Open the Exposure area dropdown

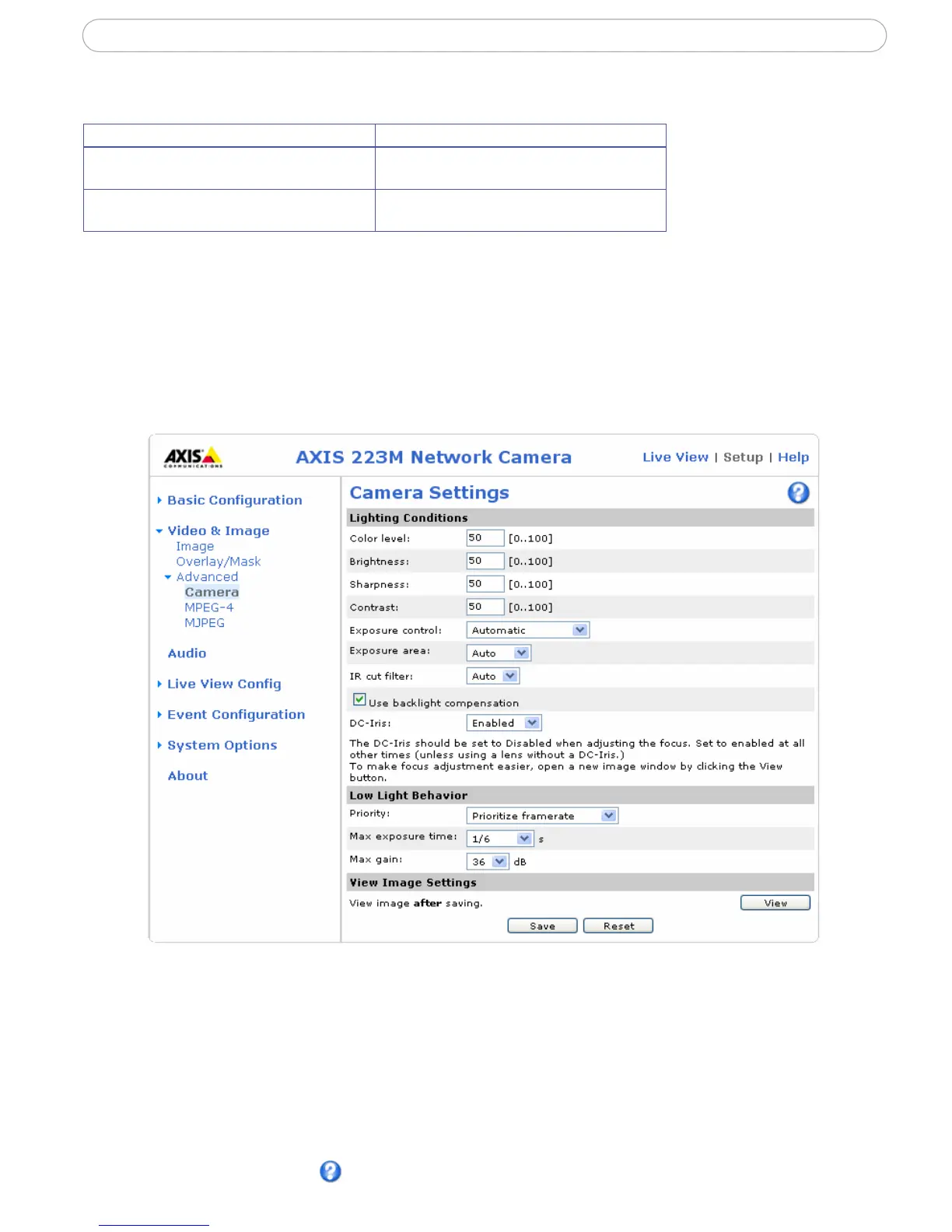click(x=499, y=653)
